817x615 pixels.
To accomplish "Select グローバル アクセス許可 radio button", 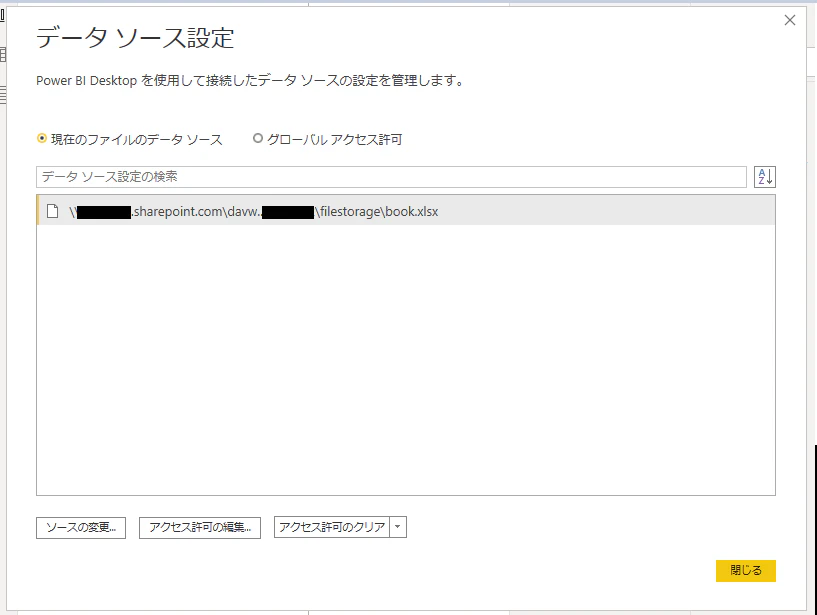I will pyautogui.click(x=257, y=139).
